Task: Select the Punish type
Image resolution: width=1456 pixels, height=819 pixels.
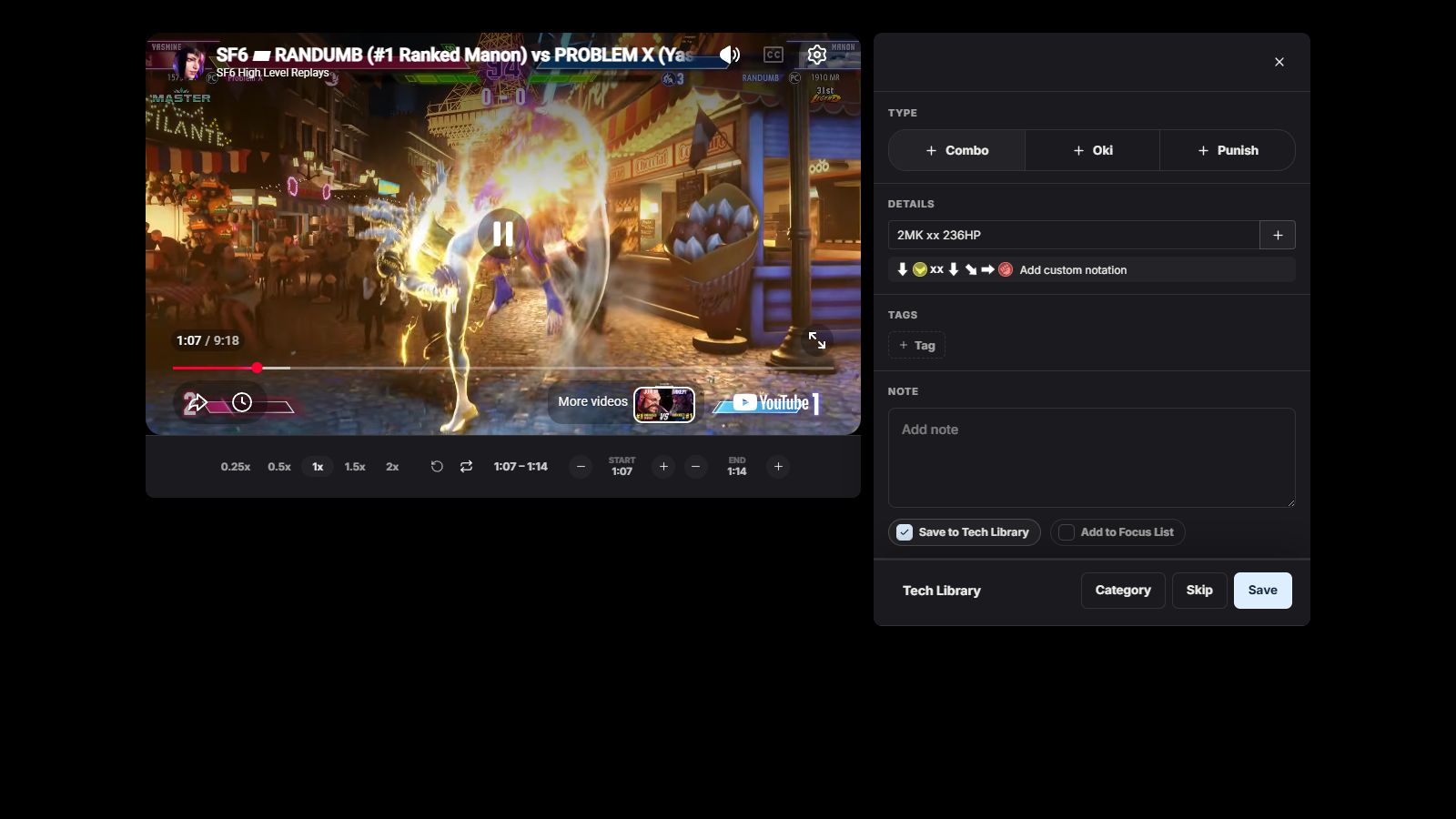Action: click(1228, 150)
